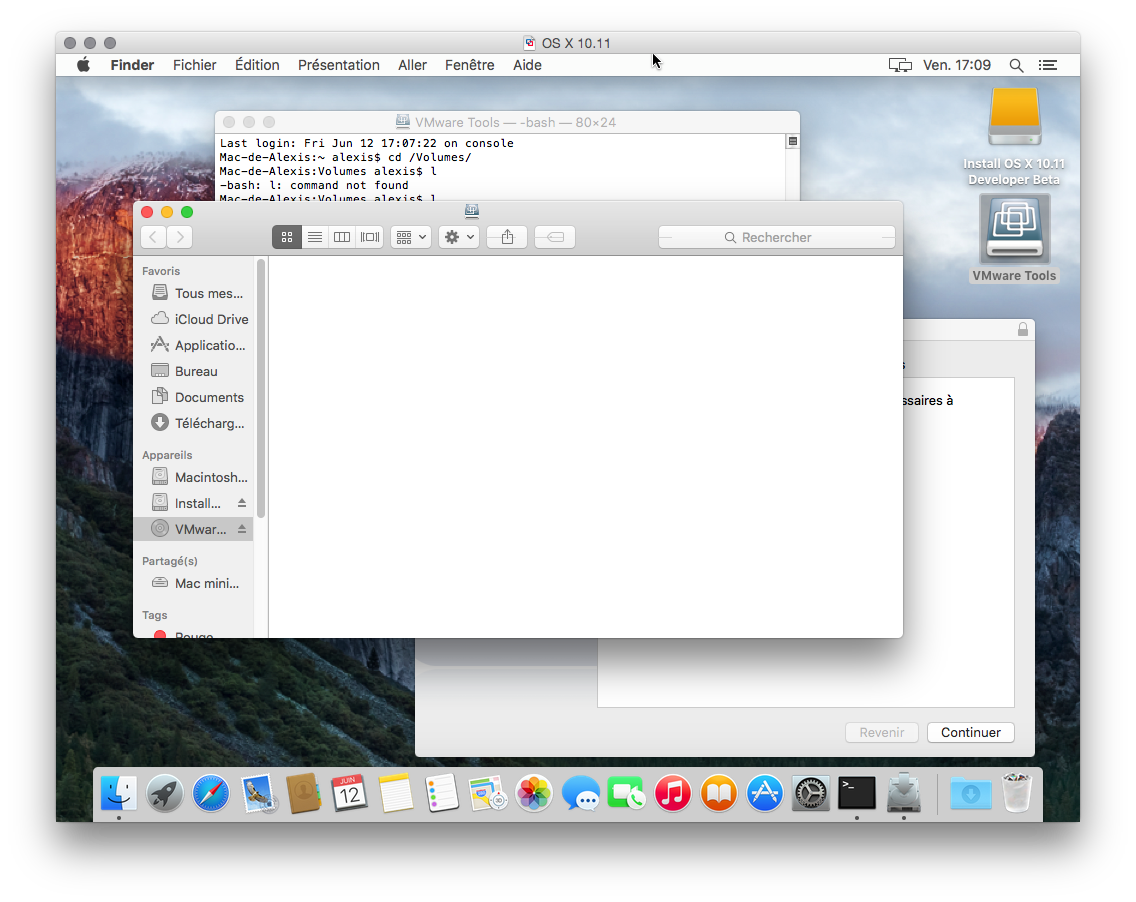Open the Aide menu
Viewport: 1136px width, 902px height.
point(527,65)
